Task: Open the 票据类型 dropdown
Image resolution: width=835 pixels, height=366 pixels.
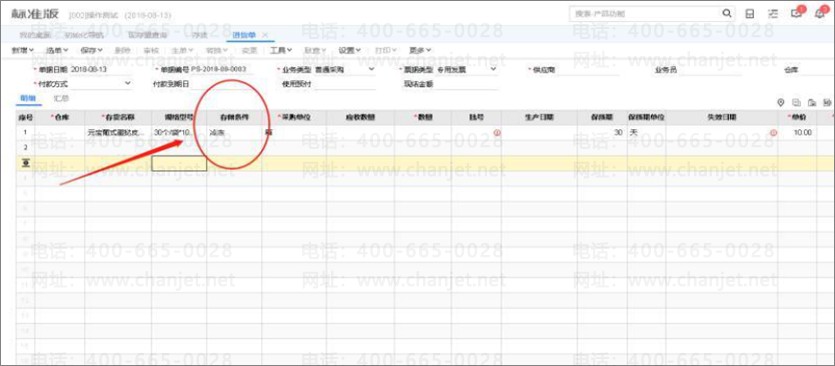Action: [x=493, y=69]
